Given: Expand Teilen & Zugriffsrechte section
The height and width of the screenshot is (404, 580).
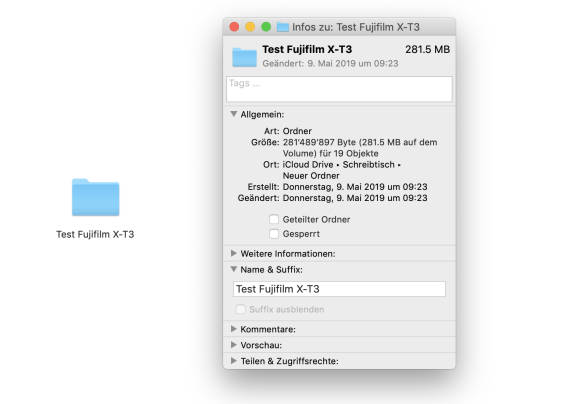Looking at the screenshot, I should point(233,361).
